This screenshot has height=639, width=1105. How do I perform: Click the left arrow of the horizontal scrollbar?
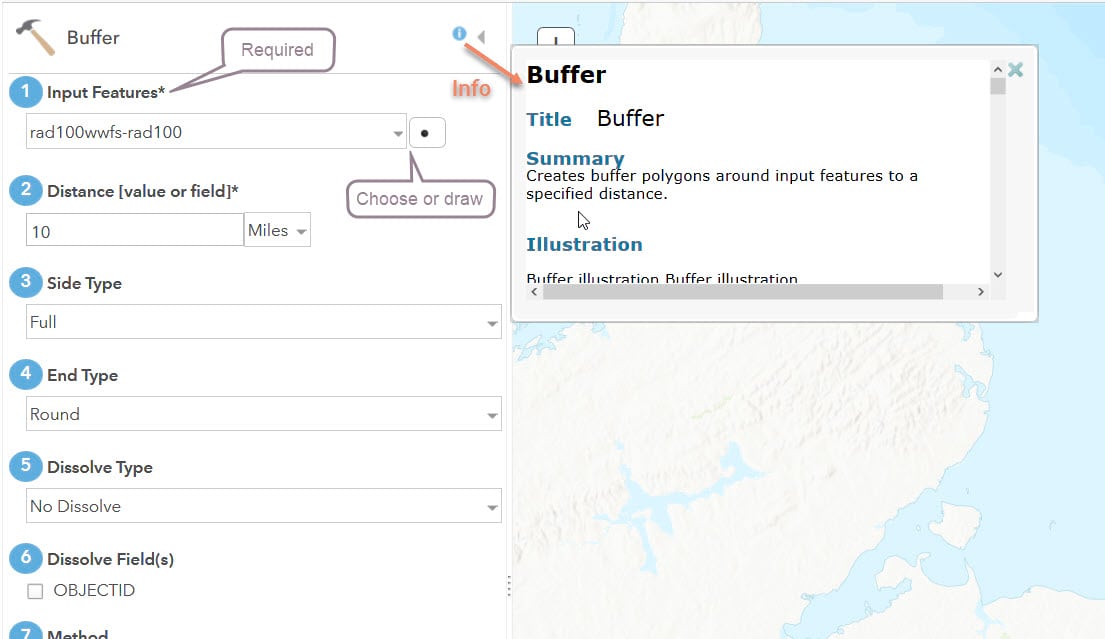[534, 292]
